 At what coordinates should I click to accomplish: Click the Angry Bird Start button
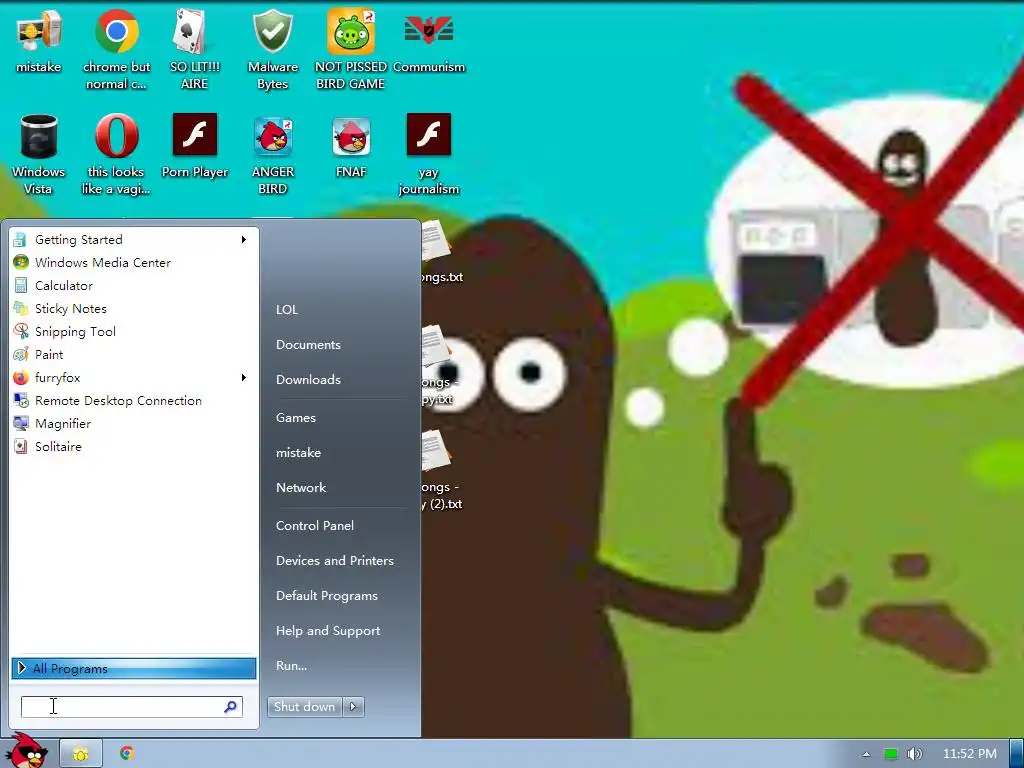(26, 751)
